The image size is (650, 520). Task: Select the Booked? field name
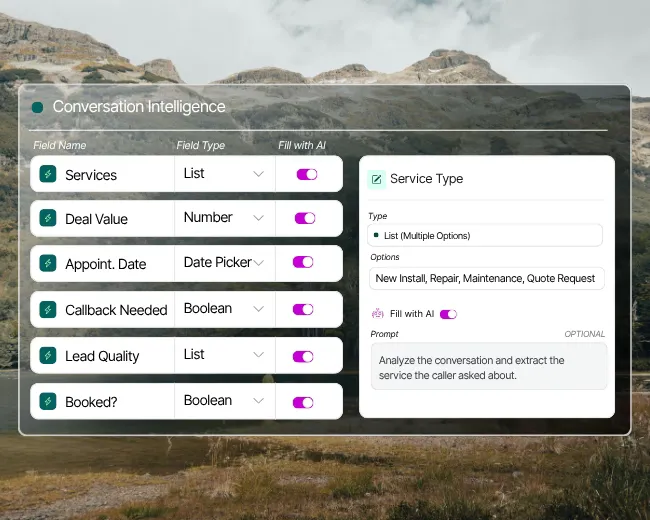coord(91,402)
